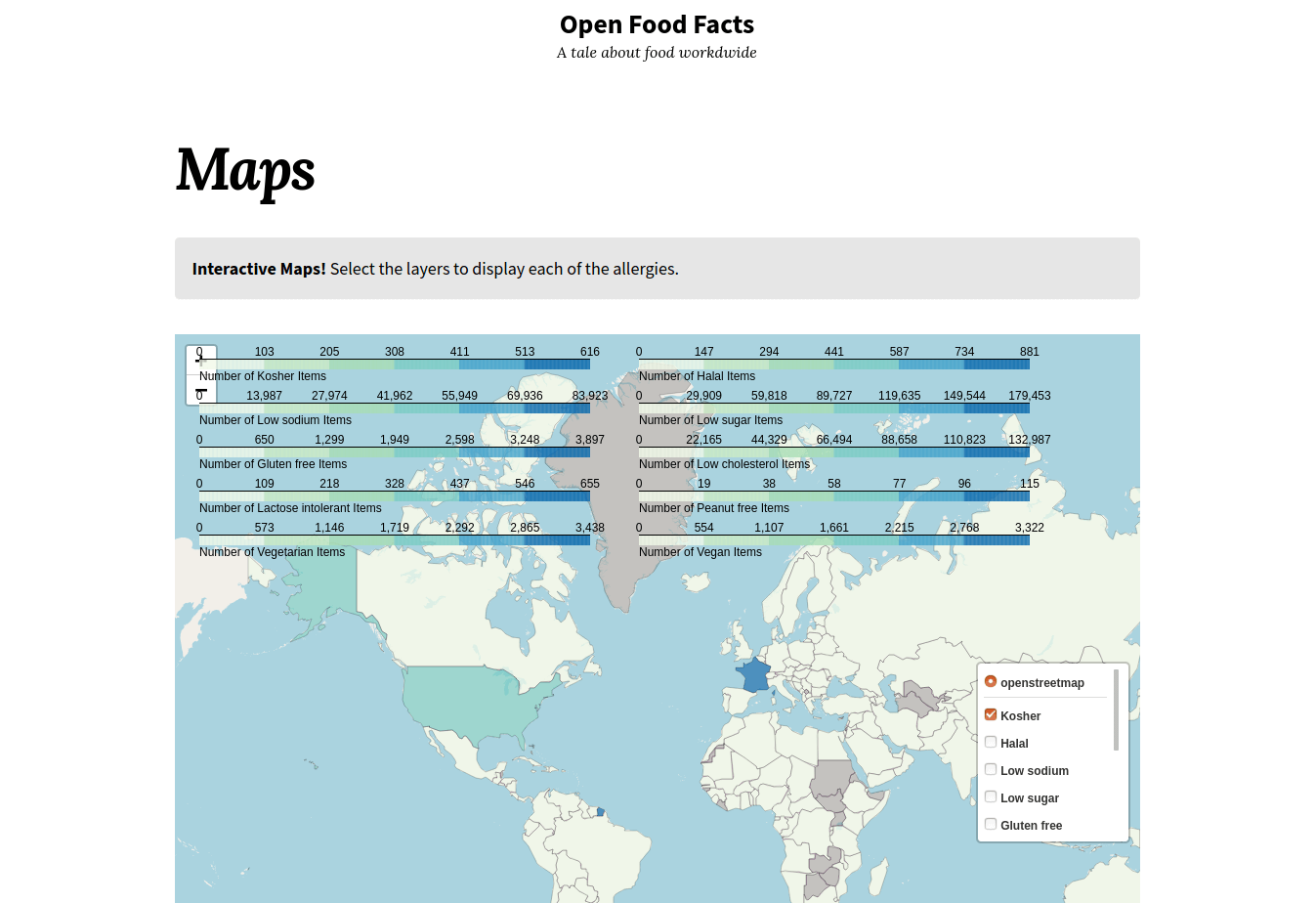1316x903 pixels.
Task: Click 'Number of Halal Items' legend label
Action: (x=697, y=376)
